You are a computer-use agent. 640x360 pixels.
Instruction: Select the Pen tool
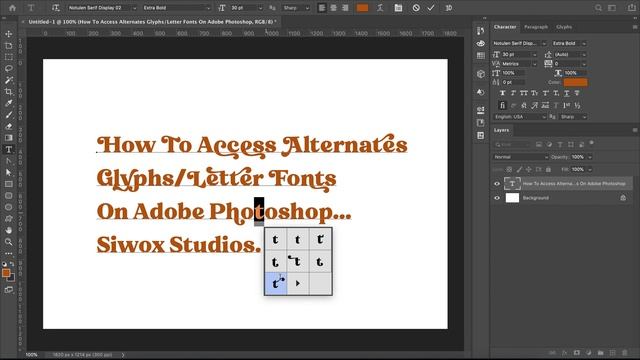tap(9, 161)
